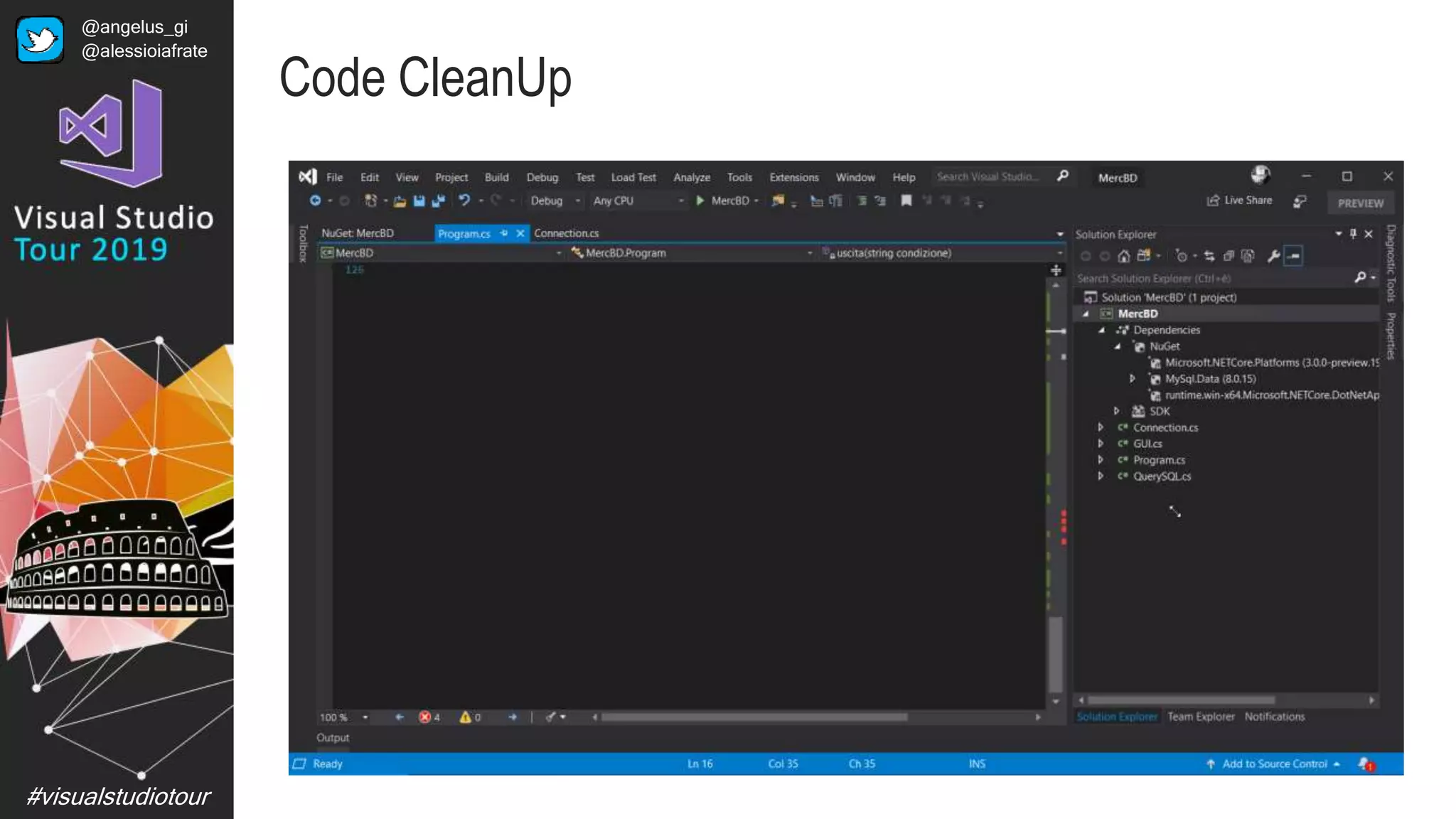Toggle Preview Selected Items in Solution Explorer
The height and width of the screenshot is (819, 1456).
click(x=1294, y=256)
